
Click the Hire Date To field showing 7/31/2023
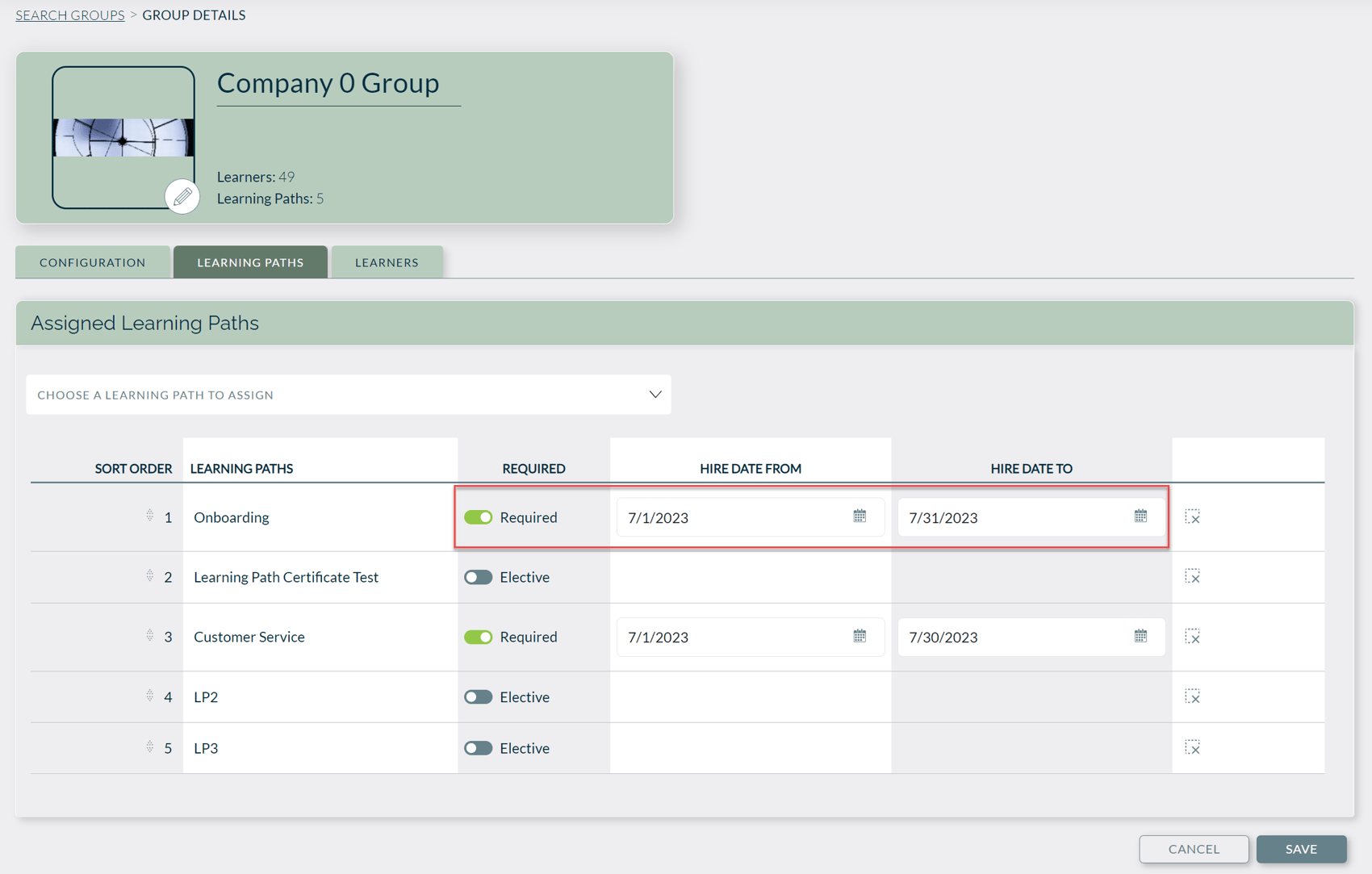(x=1031, y=517)
